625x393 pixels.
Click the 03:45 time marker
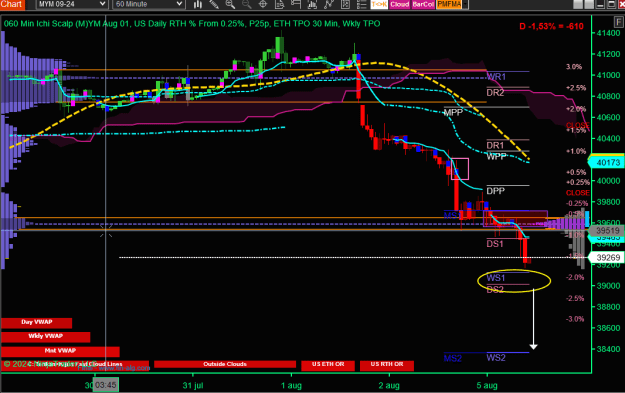(x=106, y=385)
